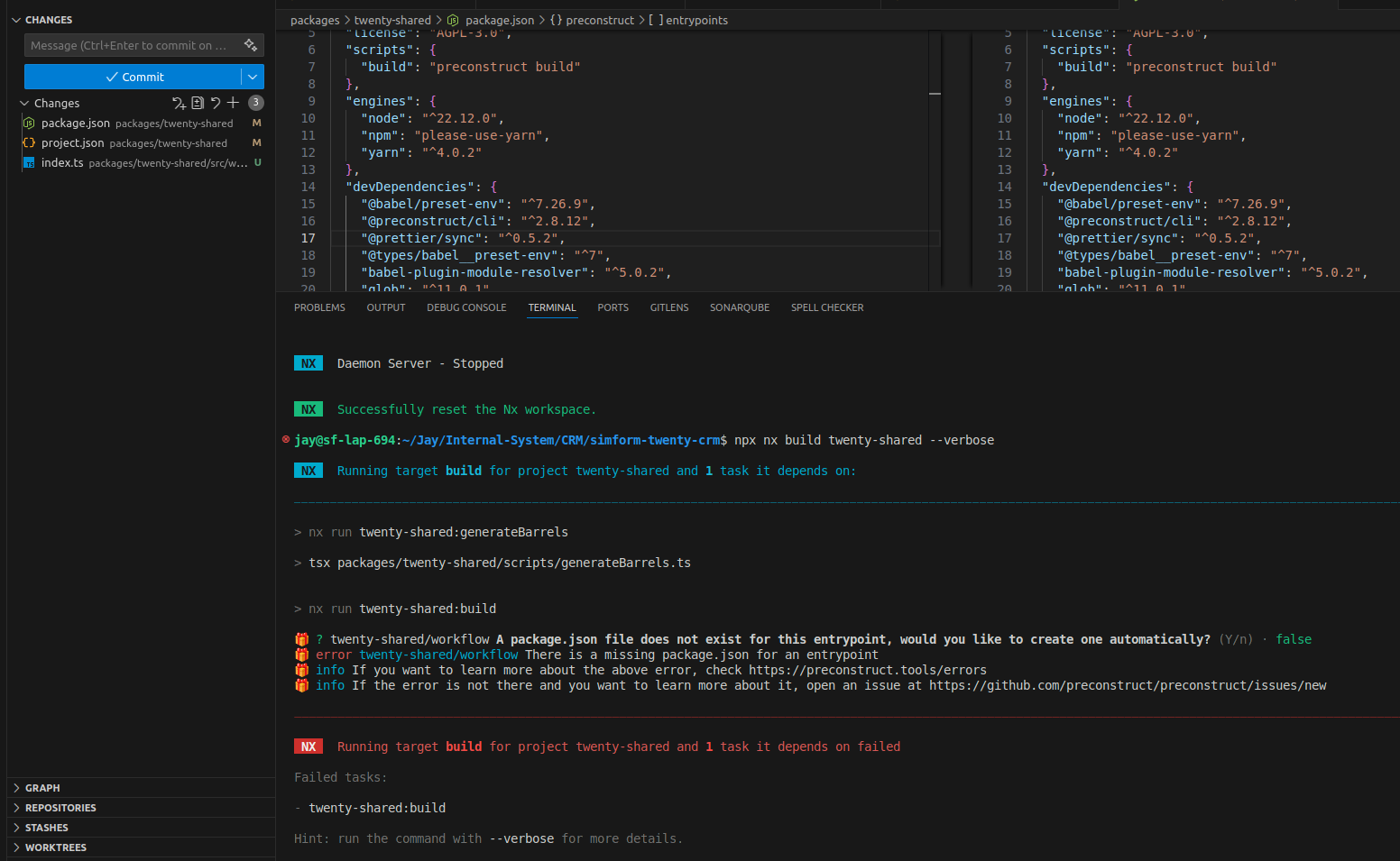Image resolution: width=1400 pixels, height=861 pixels.
Task: Click breadcrumb item preconstruct
Action: pos(592,20)
